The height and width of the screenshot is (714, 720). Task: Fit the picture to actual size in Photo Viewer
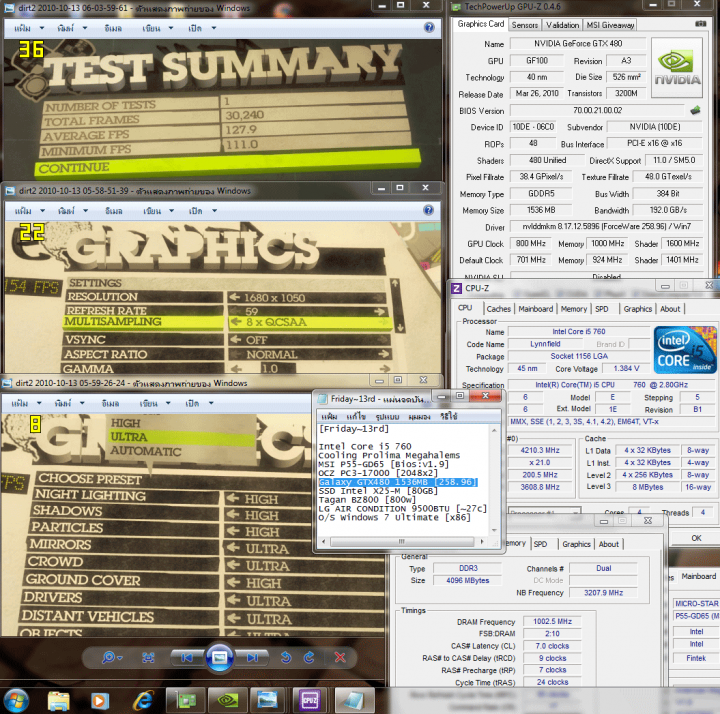(x=148, y=658)
